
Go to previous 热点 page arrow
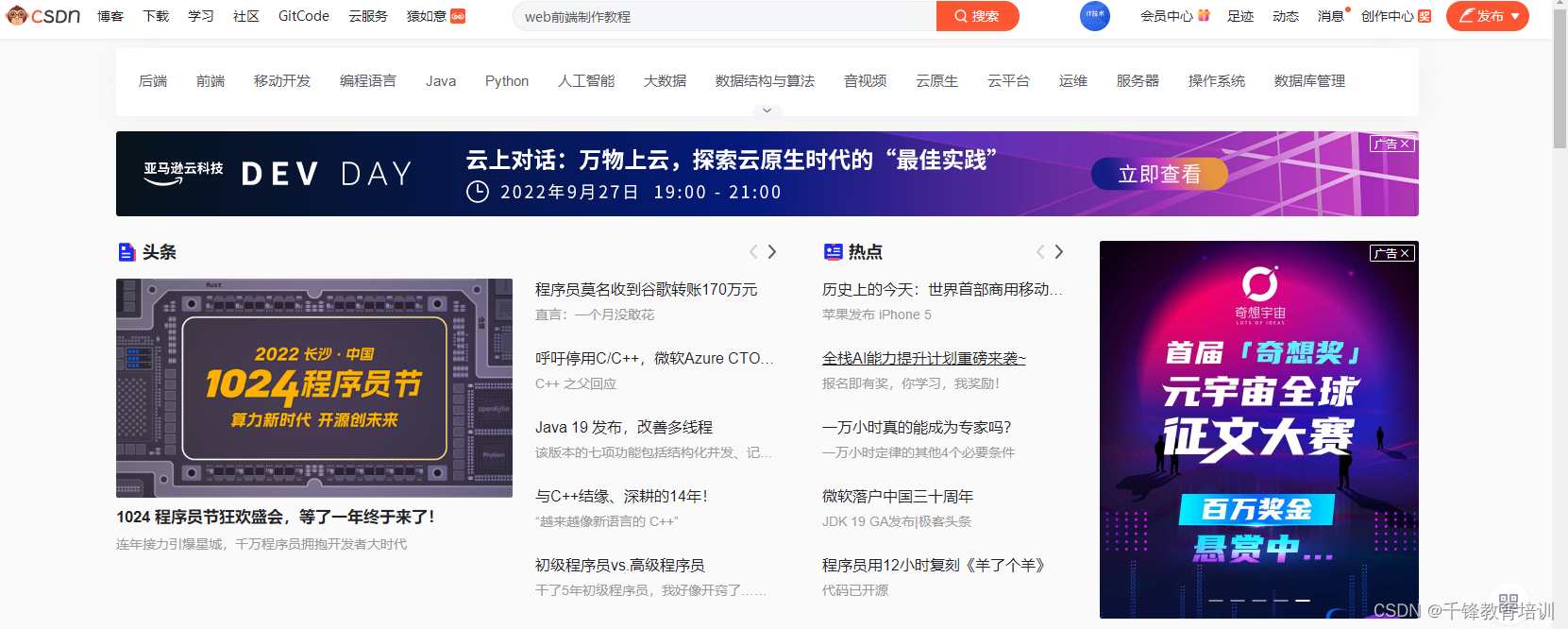(1040, 251)
